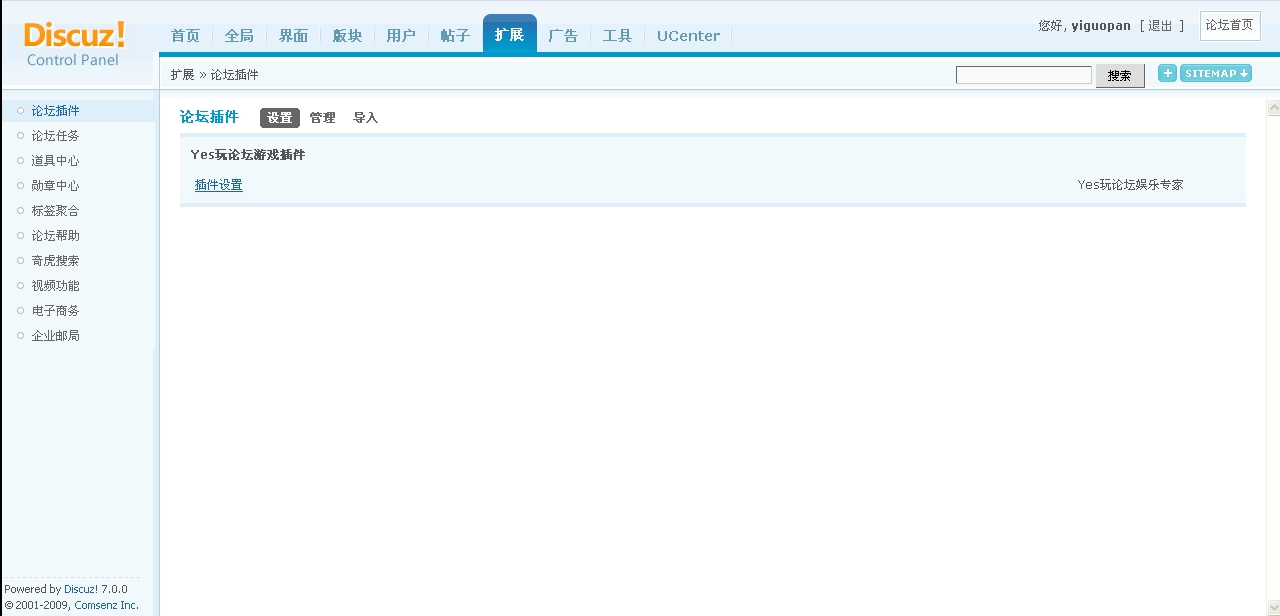The height and width of the screenshot is (616, 1280).
Task: Switch to the 管理 sub-tab
Action: click(x=322, y=118)
